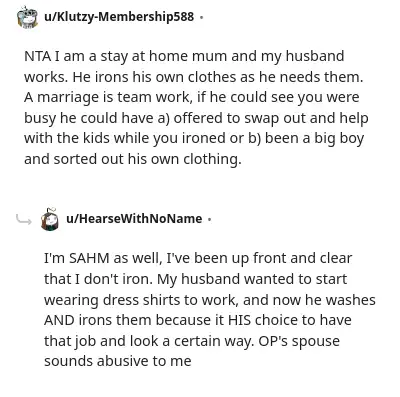Click the line starting 'works. He irons'
The width and height of the screenshot is (400, 397).
(193, 77)
